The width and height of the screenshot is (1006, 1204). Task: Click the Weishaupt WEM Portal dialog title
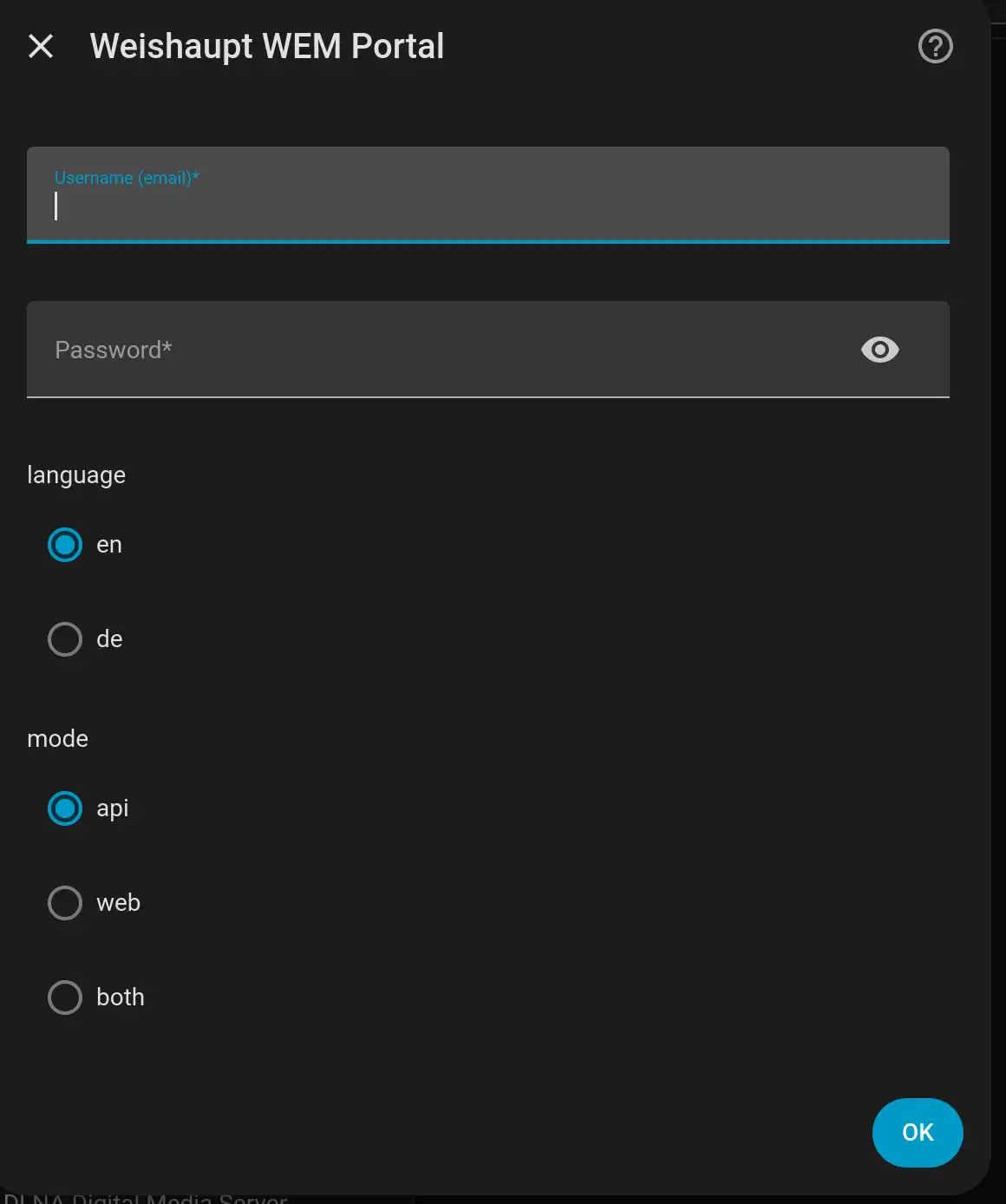(267, 46)
